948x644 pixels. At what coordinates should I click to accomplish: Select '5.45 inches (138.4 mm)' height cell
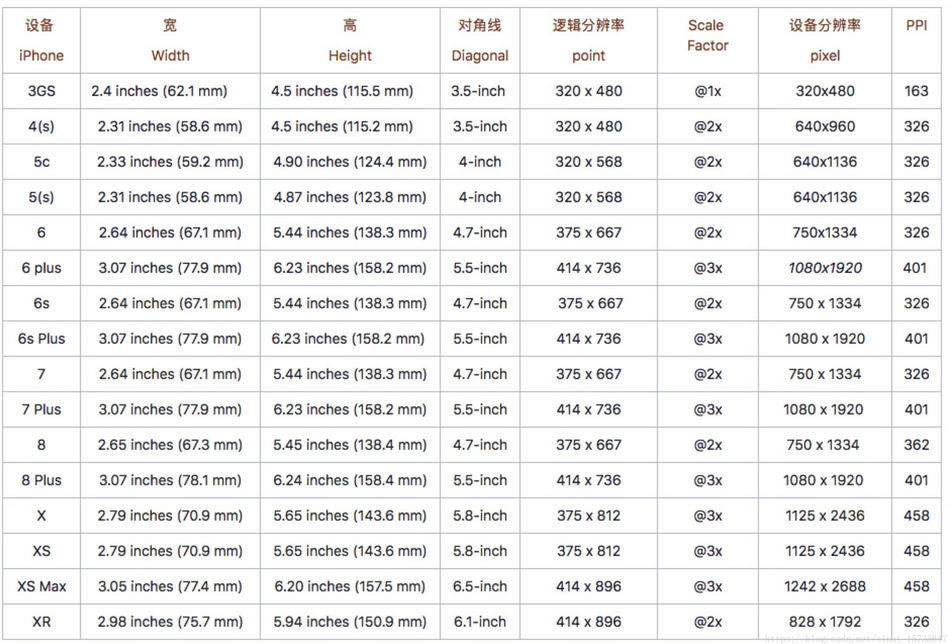point(350,445)
